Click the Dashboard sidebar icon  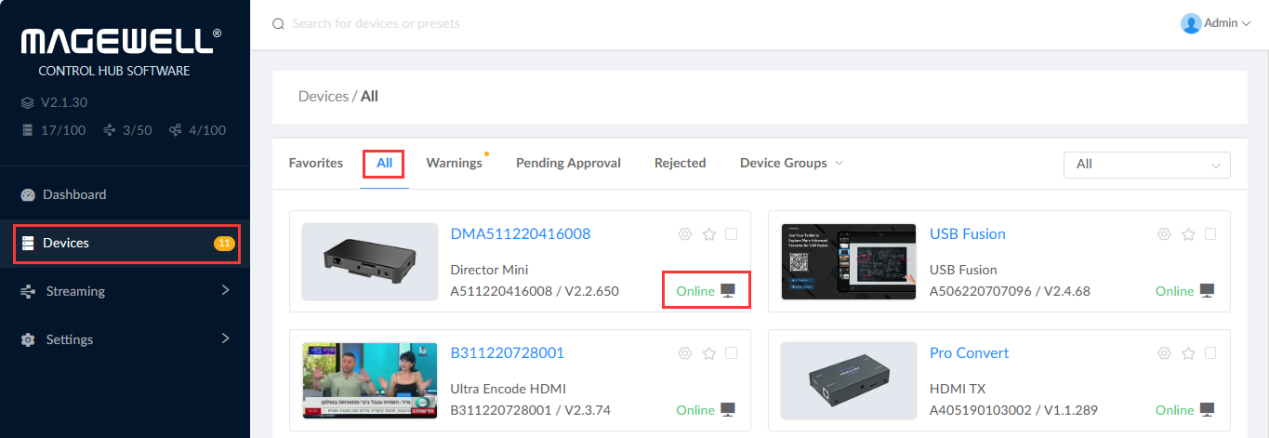tap(28, 195)
